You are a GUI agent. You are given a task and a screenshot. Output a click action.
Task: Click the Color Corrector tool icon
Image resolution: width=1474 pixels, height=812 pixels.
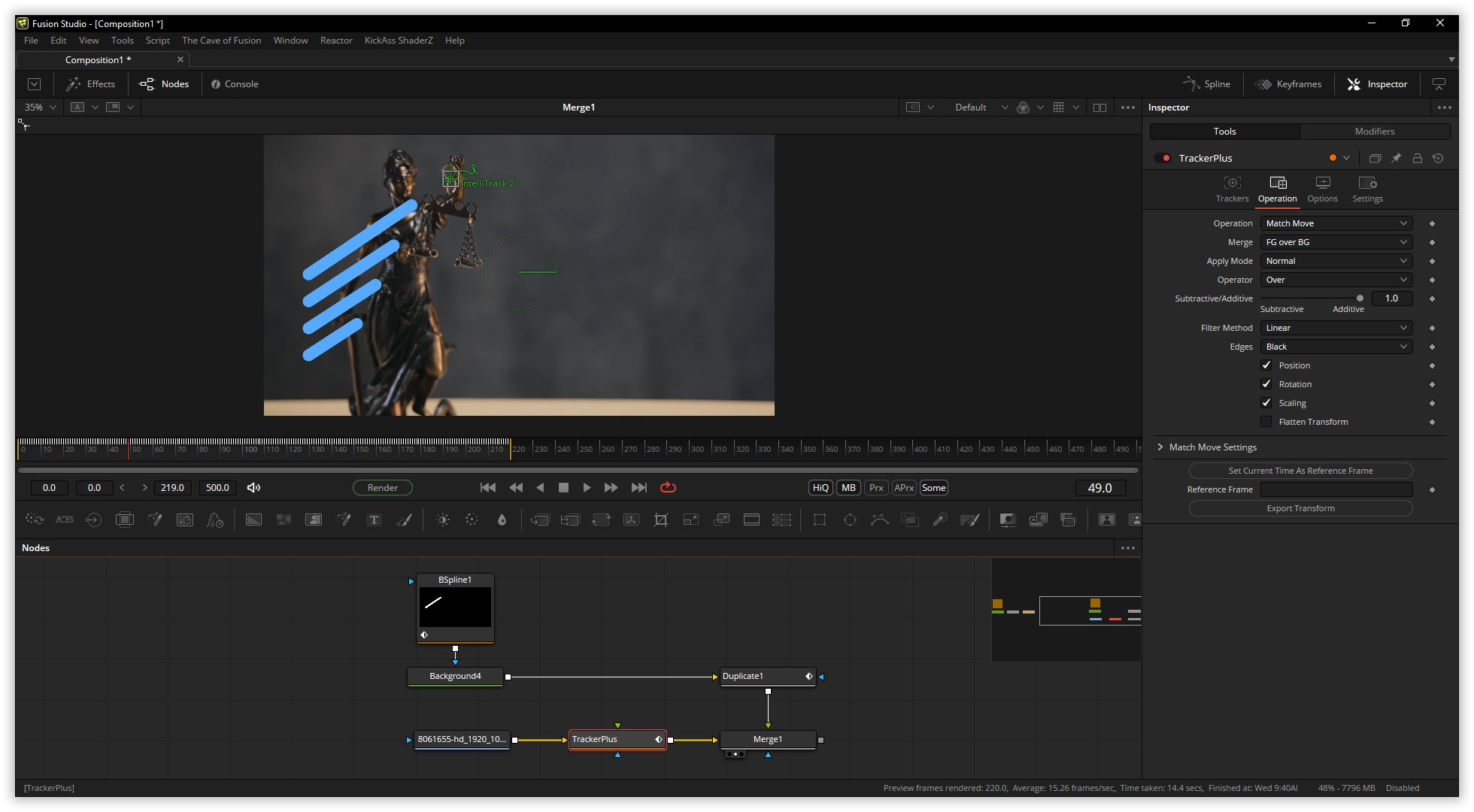472,520
